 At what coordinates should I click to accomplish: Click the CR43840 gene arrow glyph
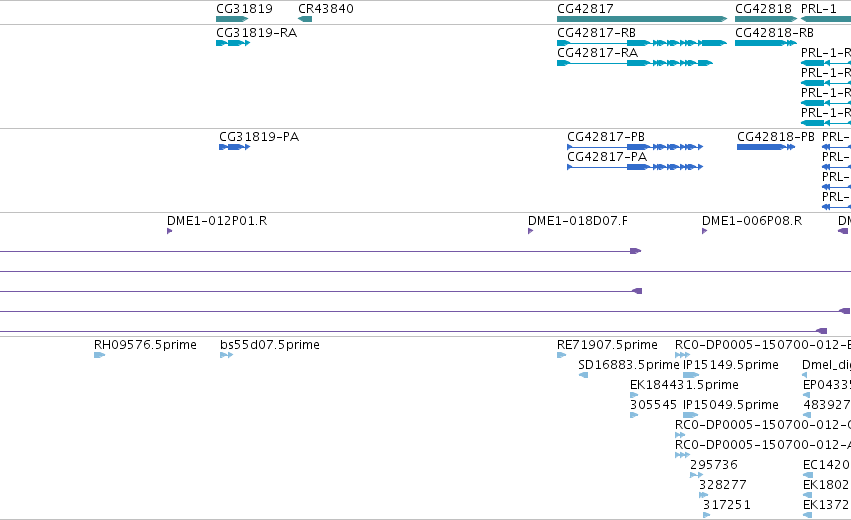point(305,19)
